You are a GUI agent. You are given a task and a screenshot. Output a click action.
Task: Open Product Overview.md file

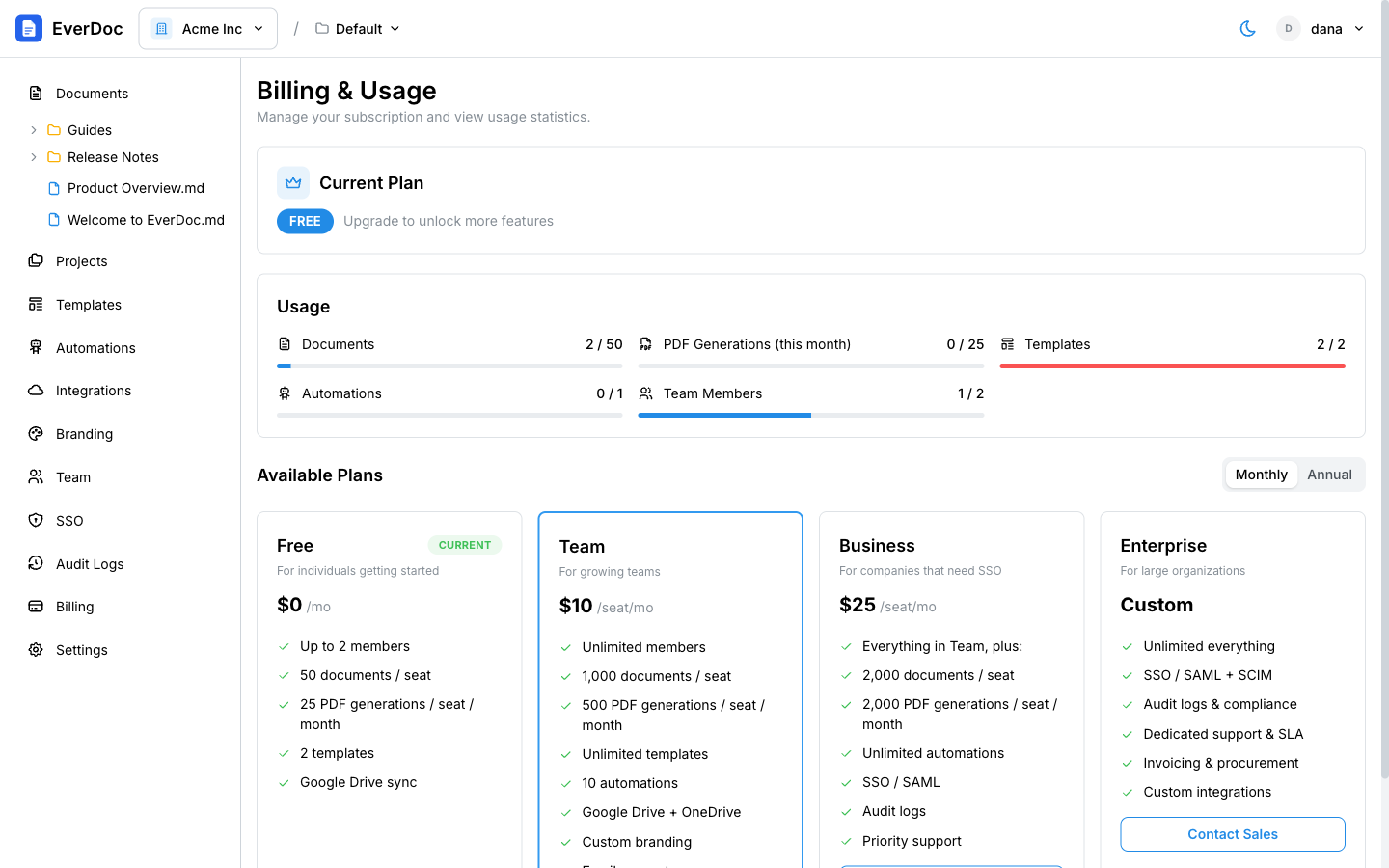[x=135, y=188]
